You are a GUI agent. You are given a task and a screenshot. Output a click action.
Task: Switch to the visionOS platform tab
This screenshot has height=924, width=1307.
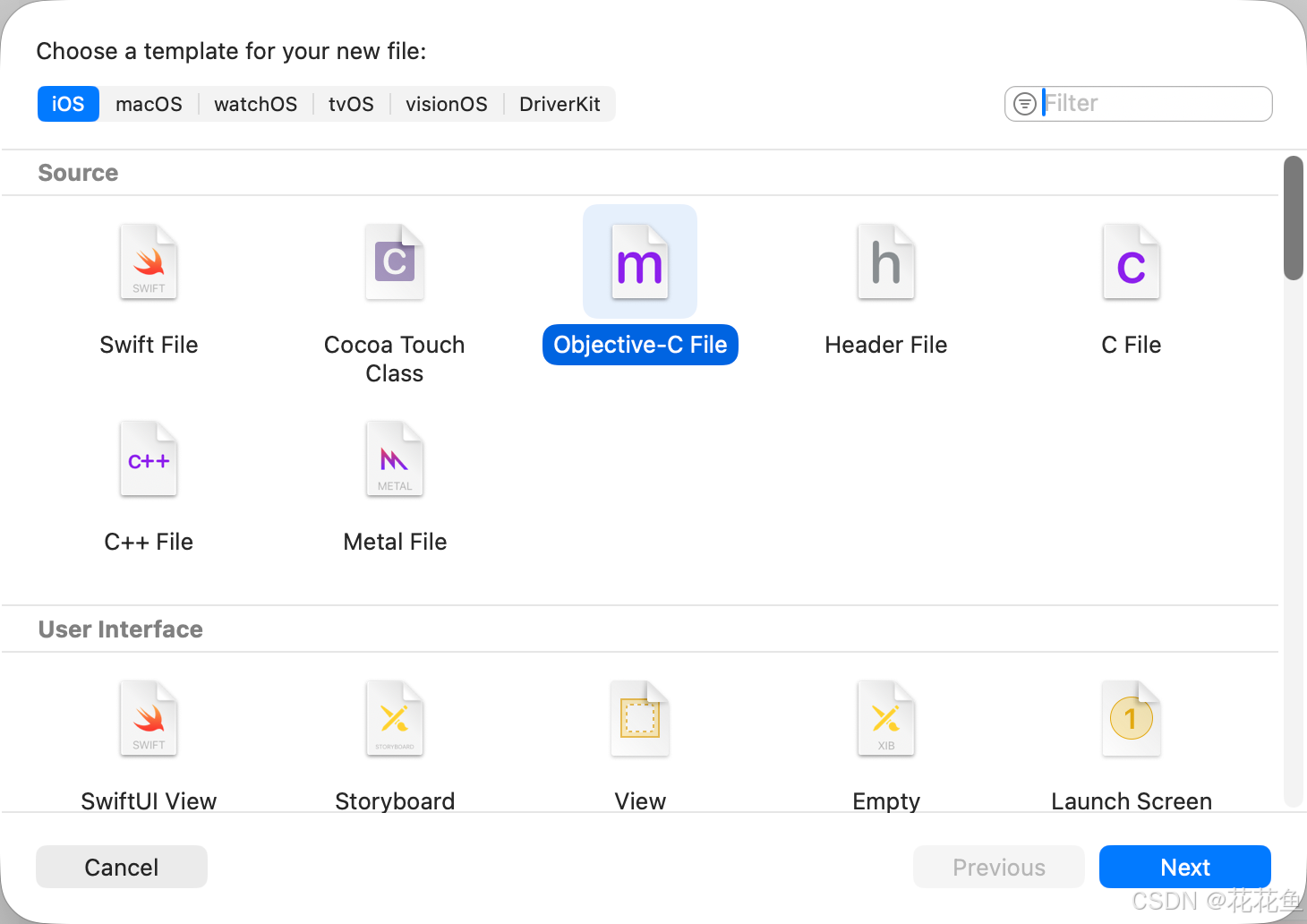click(x=447, y=104)
